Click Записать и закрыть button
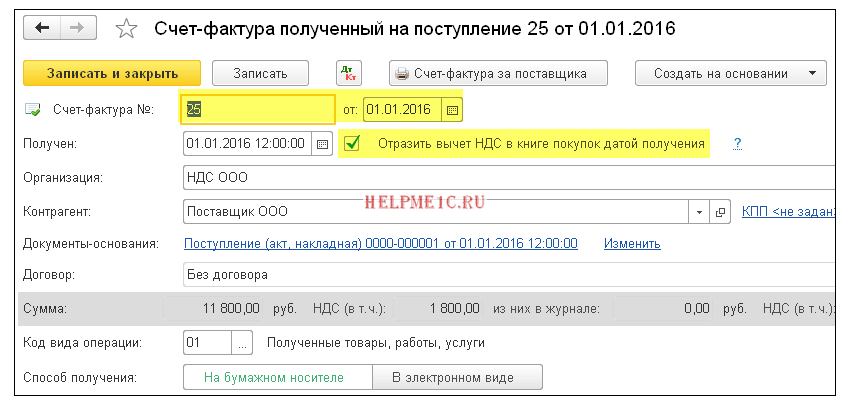The width and height of the screenshot is (849, 415). click(x=112, y=73)
